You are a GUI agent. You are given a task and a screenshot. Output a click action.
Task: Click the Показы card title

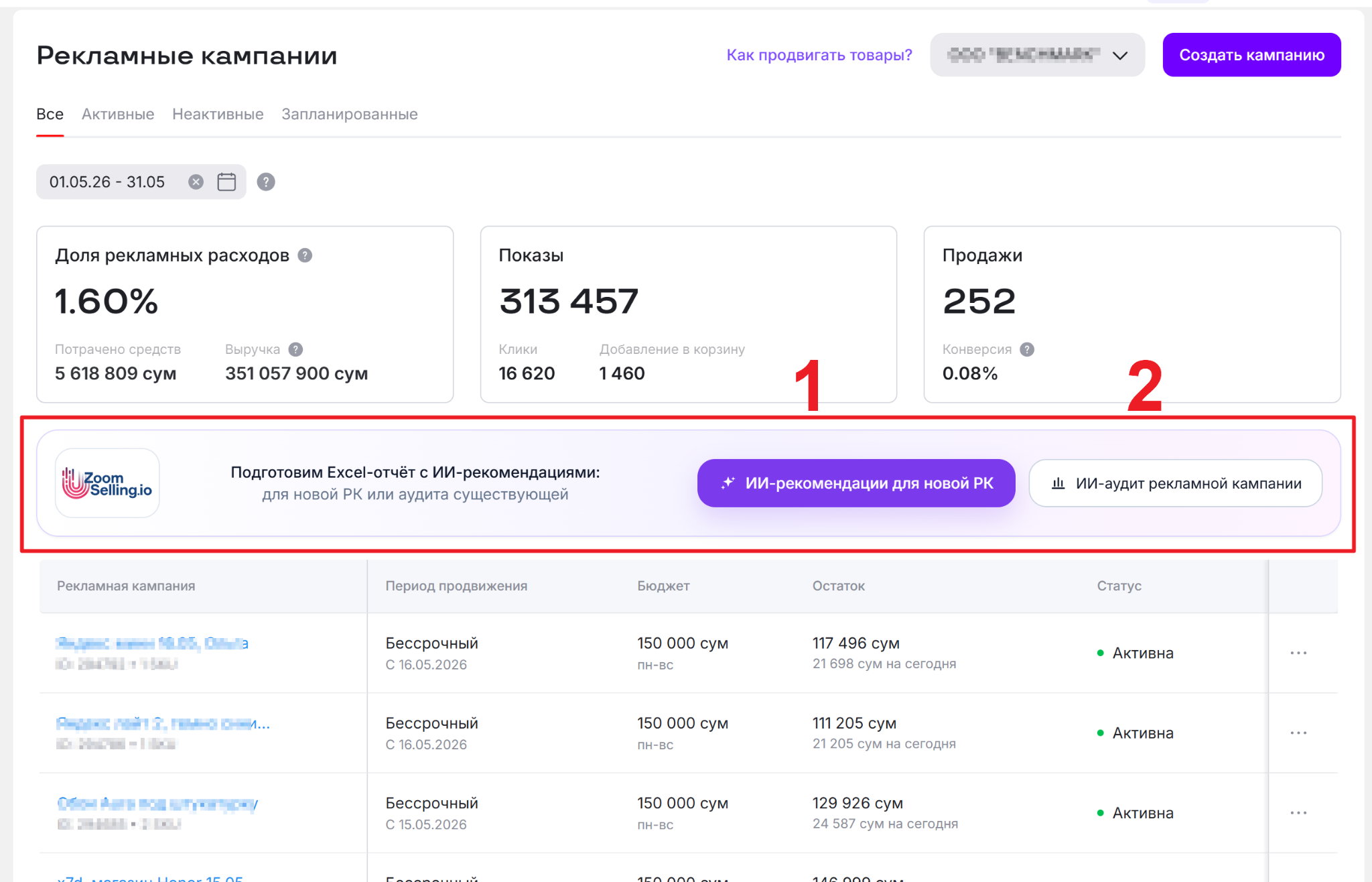pyautogui.click(x=531, y=255)
